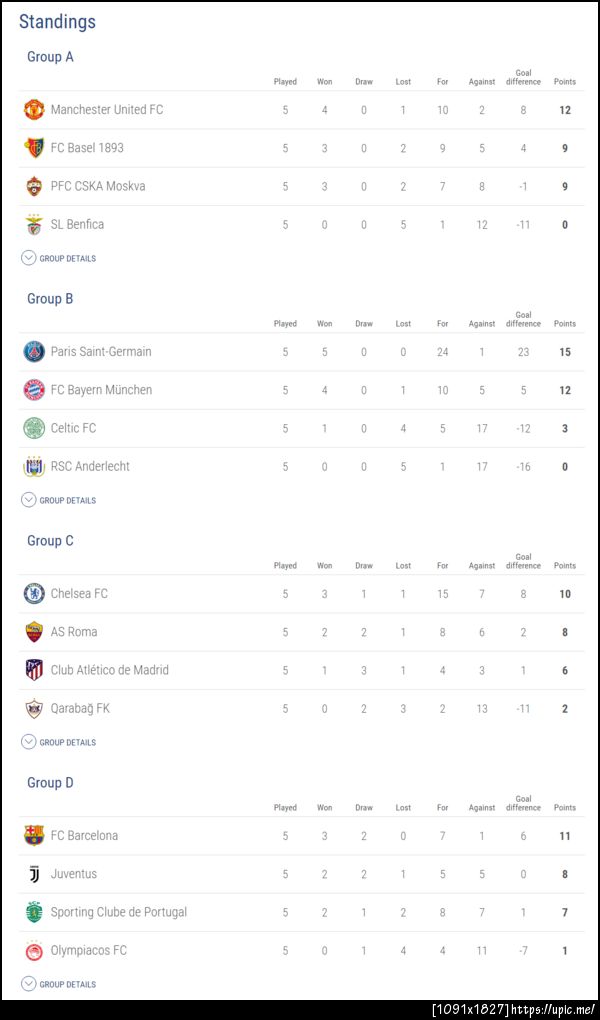This screenshot has height=1020, width=600.
Task: Click the Points column header in Group A
Action: (x=565, y=82)
